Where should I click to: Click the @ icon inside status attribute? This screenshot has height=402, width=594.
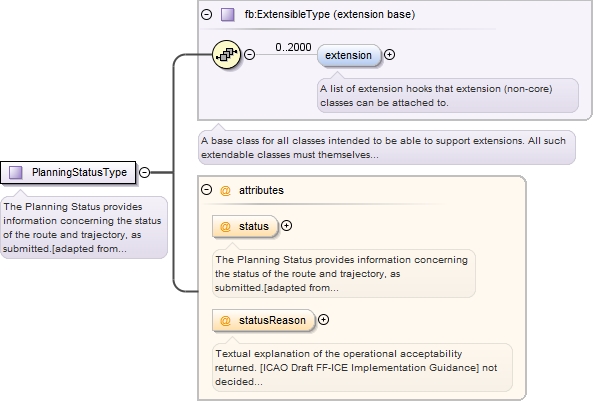tap(225, 227)
